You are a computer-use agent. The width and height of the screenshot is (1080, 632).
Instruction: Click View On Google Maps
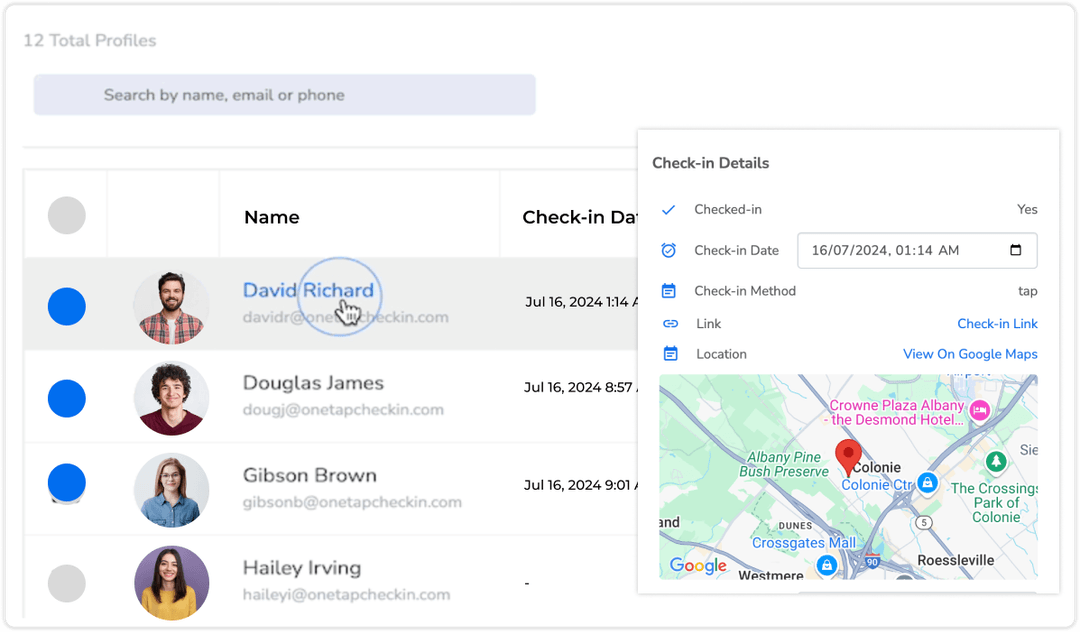pos(970,354)
